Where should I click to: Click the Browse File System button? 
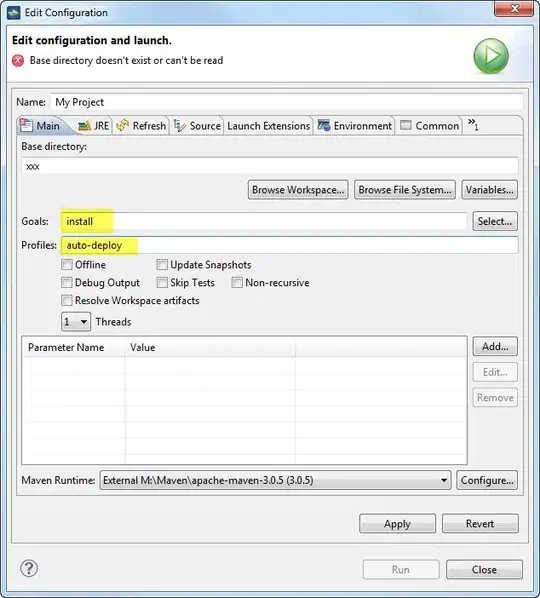point(405,190)
